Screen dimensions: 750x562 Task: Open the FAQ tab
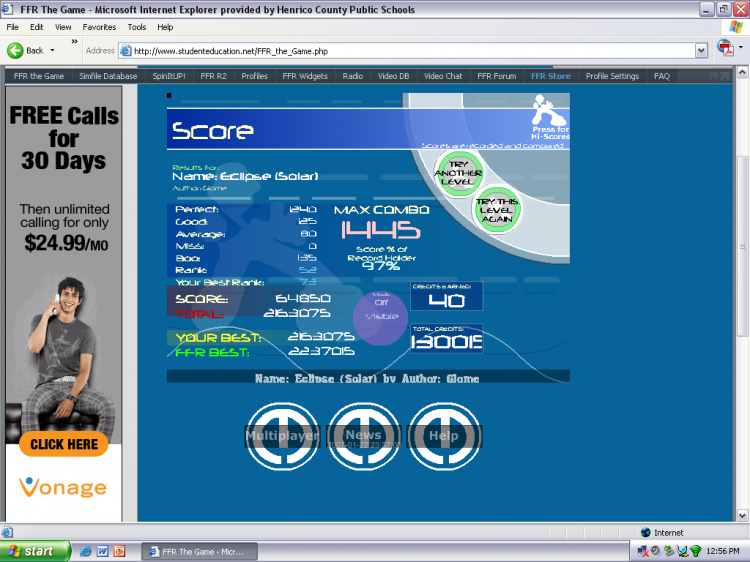[x=662, y=76]
